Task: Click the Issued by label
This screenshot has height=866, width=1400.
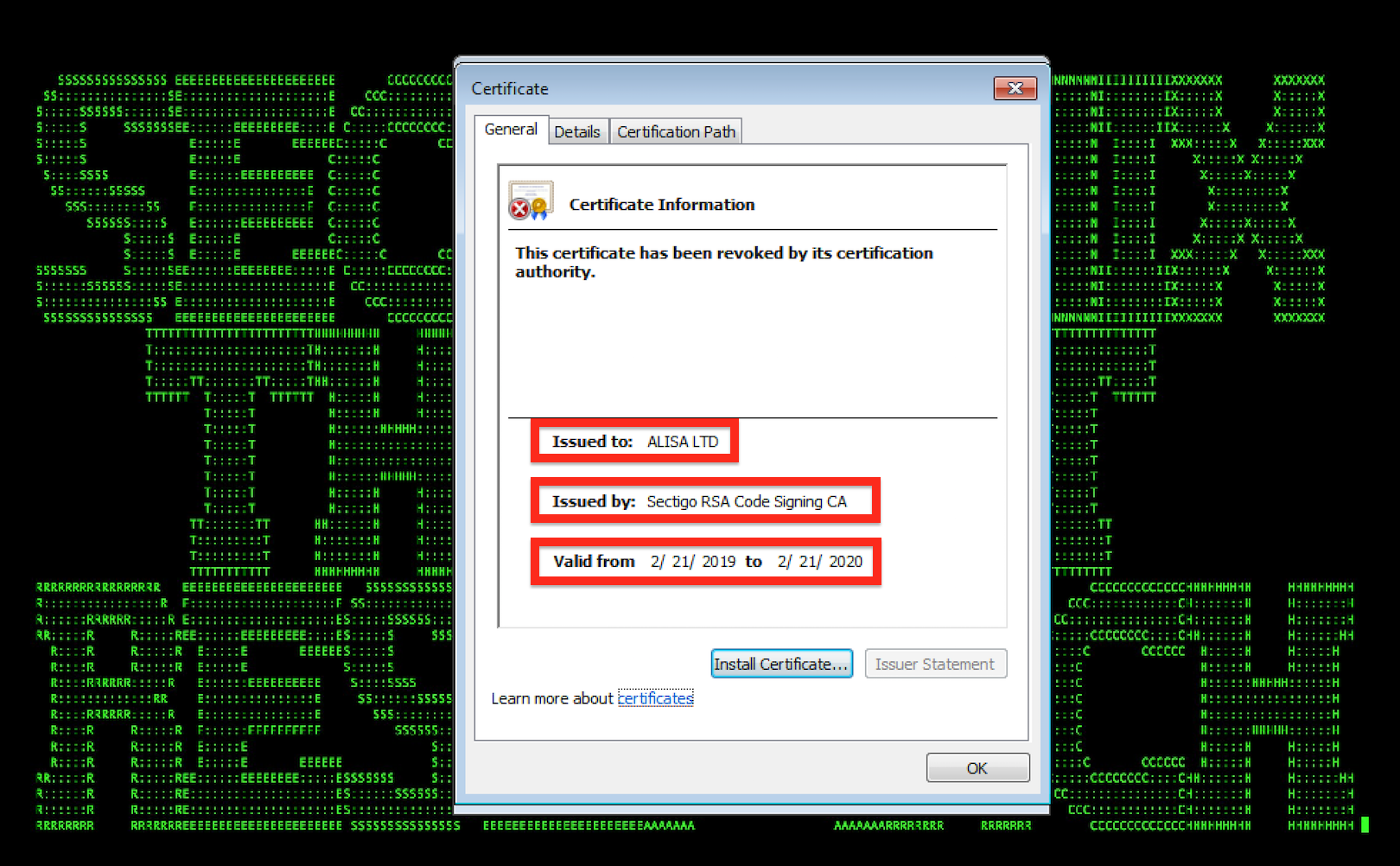Action: (594, 501)
